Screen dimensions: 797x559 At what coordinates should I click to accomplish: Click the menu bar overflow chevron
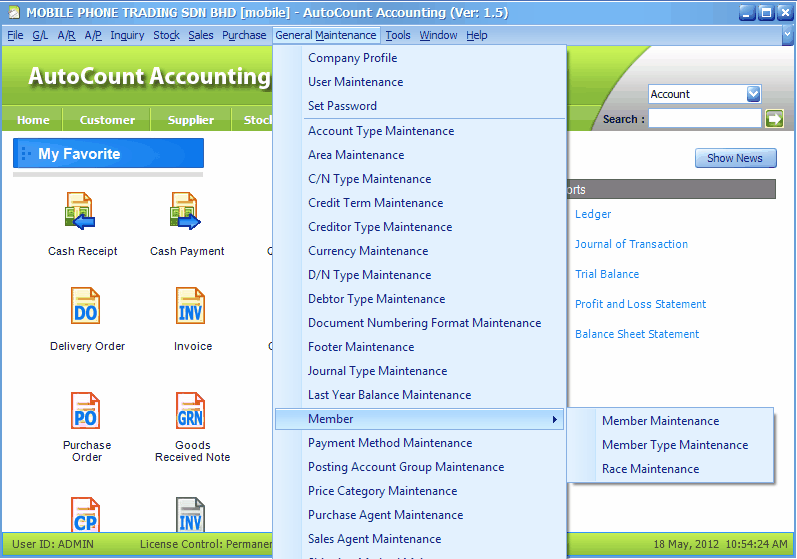coord(787,35)
